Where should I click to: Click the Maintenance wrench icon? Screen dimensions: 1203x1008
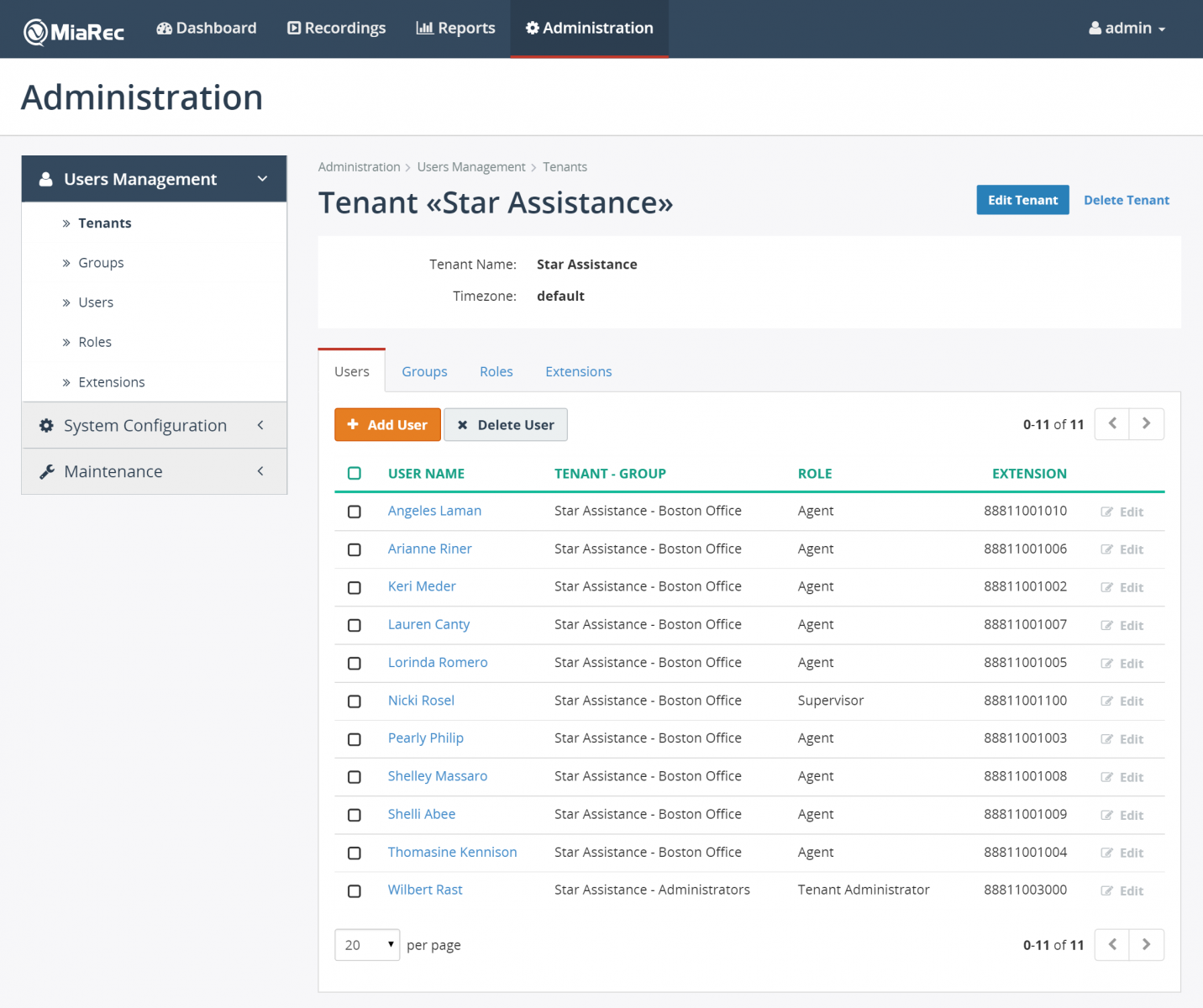(46, 472)
